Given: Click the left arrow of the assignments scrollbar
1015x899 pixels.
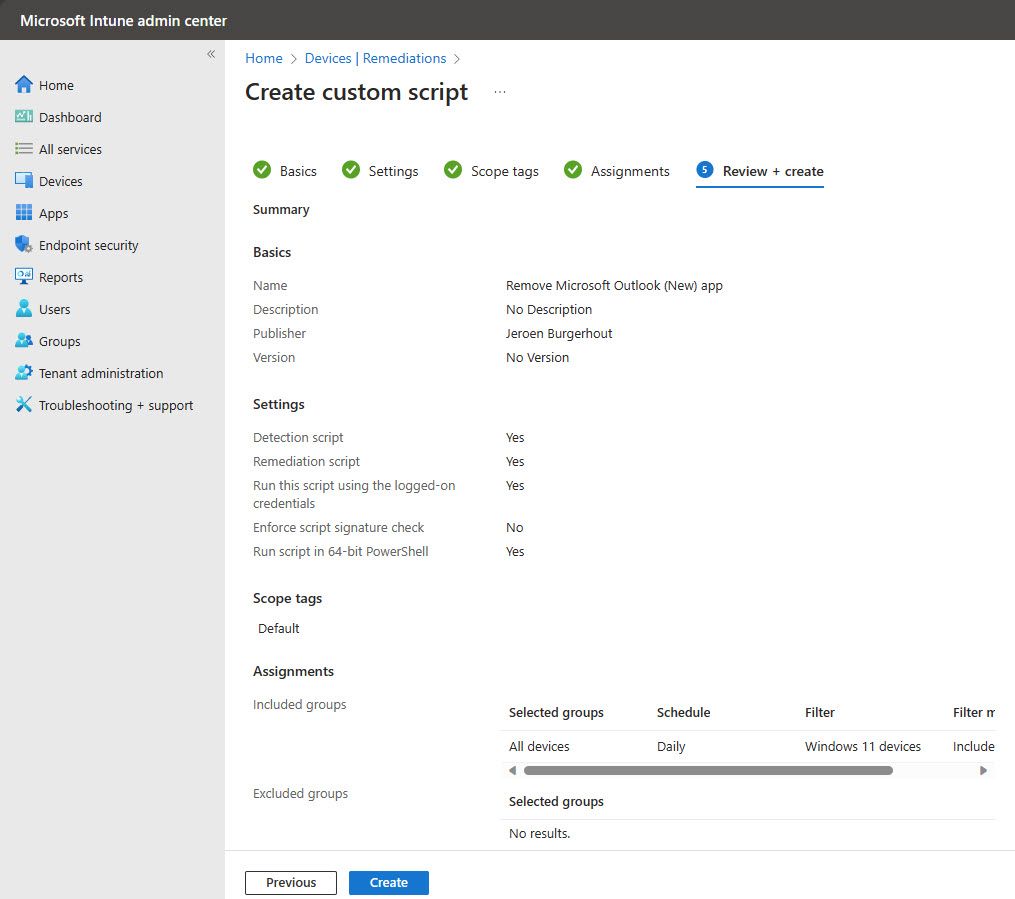Looking at the screenshot, I should tap(513, 770).
